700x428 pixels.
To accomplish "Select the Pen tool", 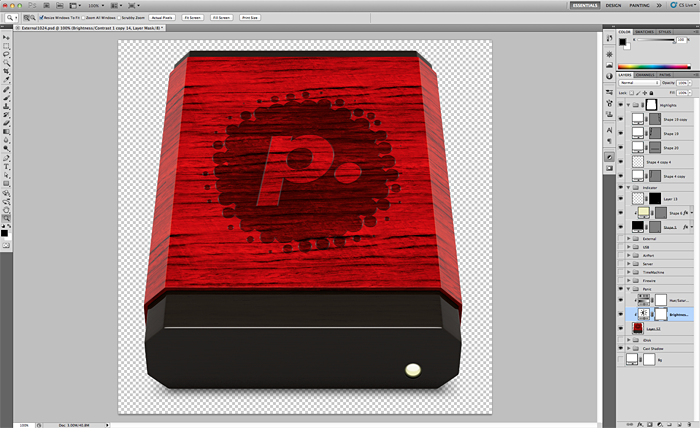I will pyautogui.click(x=6, y=158).
